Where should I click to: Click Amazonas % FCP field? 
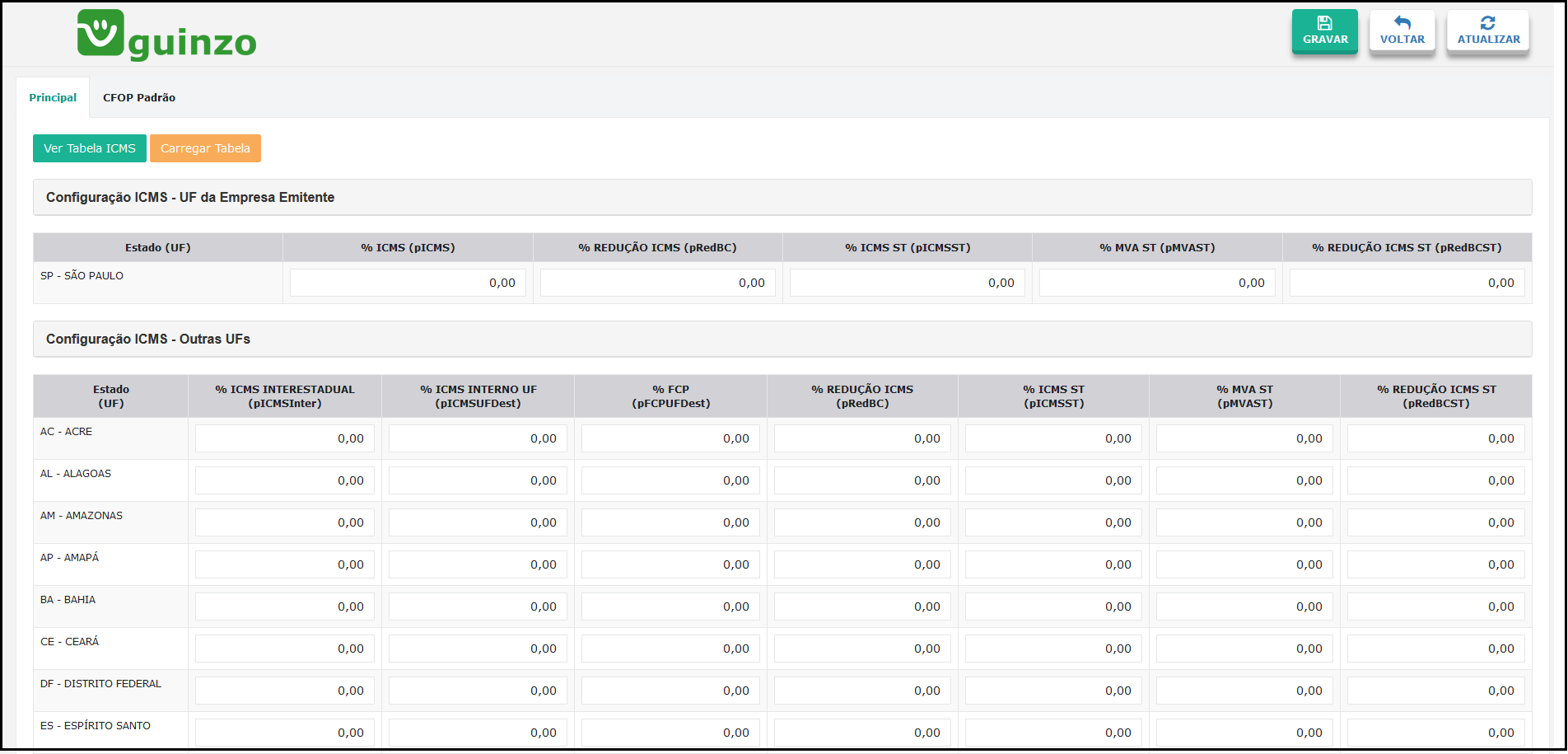(x=670, y=522)
